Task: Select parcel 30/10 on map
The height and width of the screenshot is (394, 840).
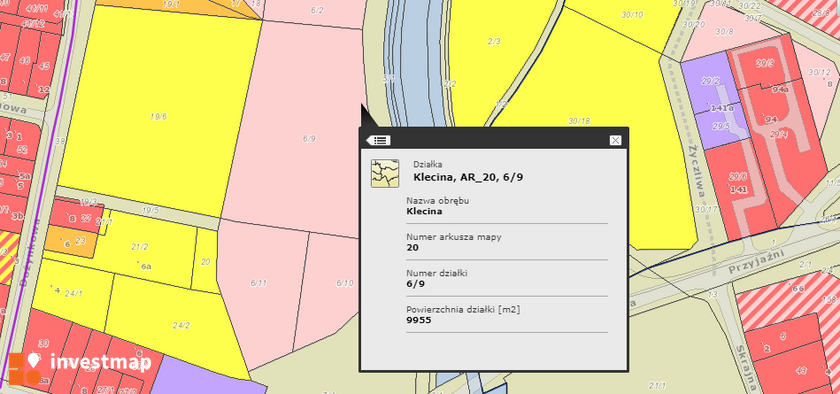Action: pyautogui.click(x=632, y=15)
